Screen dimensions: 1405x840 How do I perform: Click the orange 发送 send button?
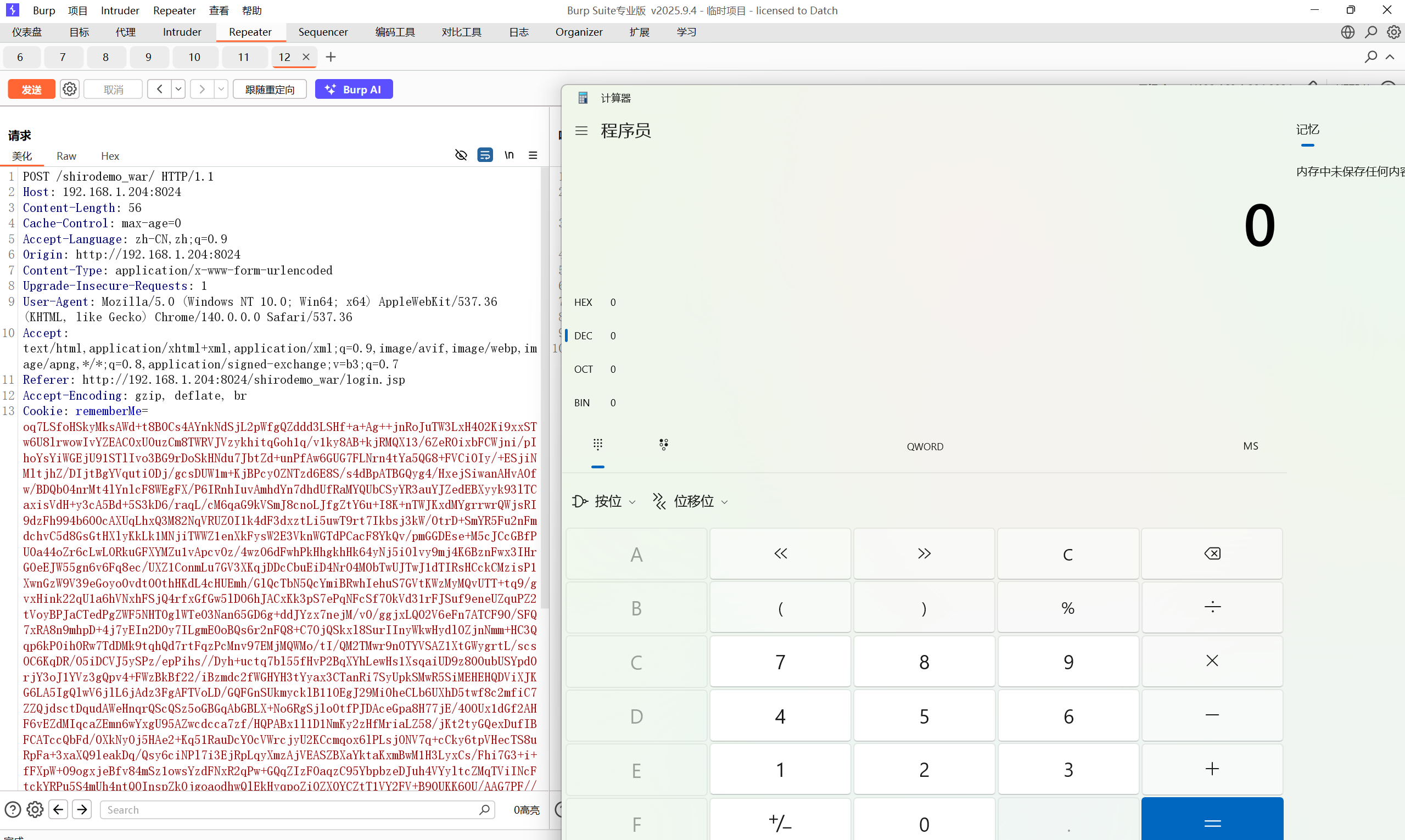(x=32, y=89)
